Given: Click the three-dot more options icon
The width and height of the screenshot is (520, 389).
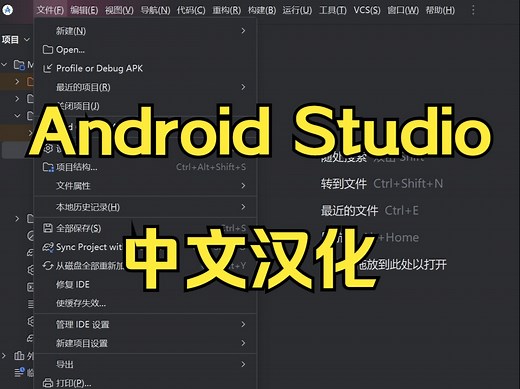Looking at the screenshot, I should point(473,10).
